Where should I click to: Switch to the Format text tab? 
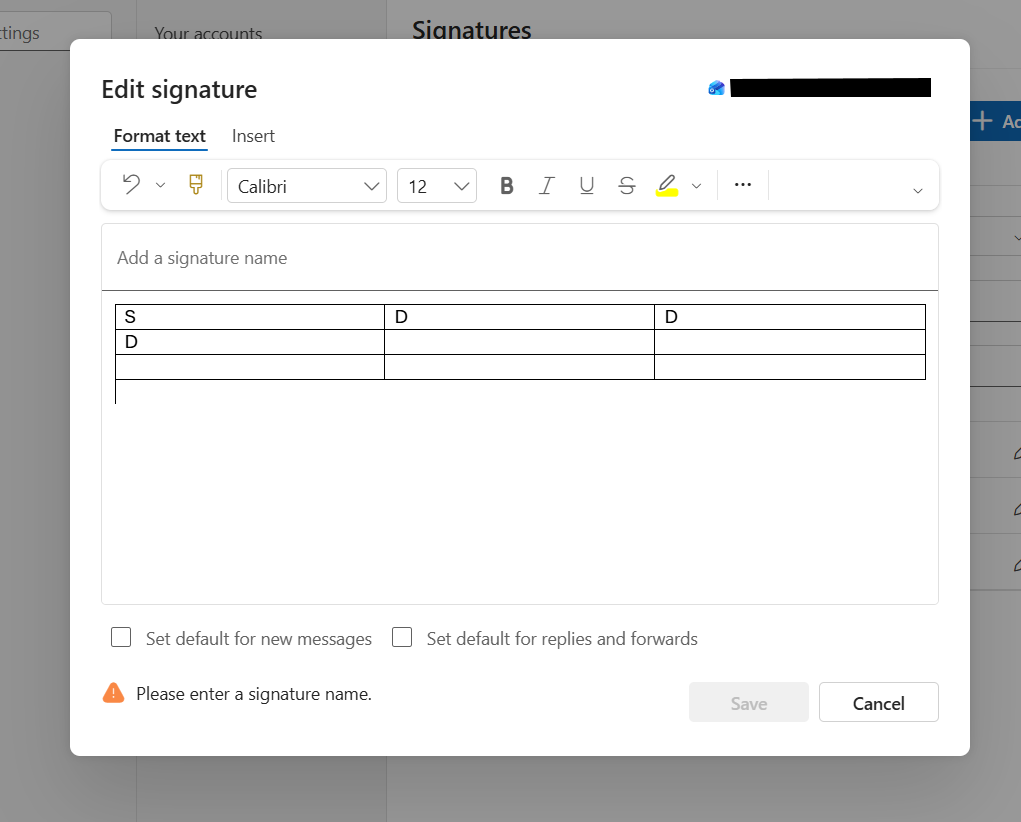tap(160, 136)
